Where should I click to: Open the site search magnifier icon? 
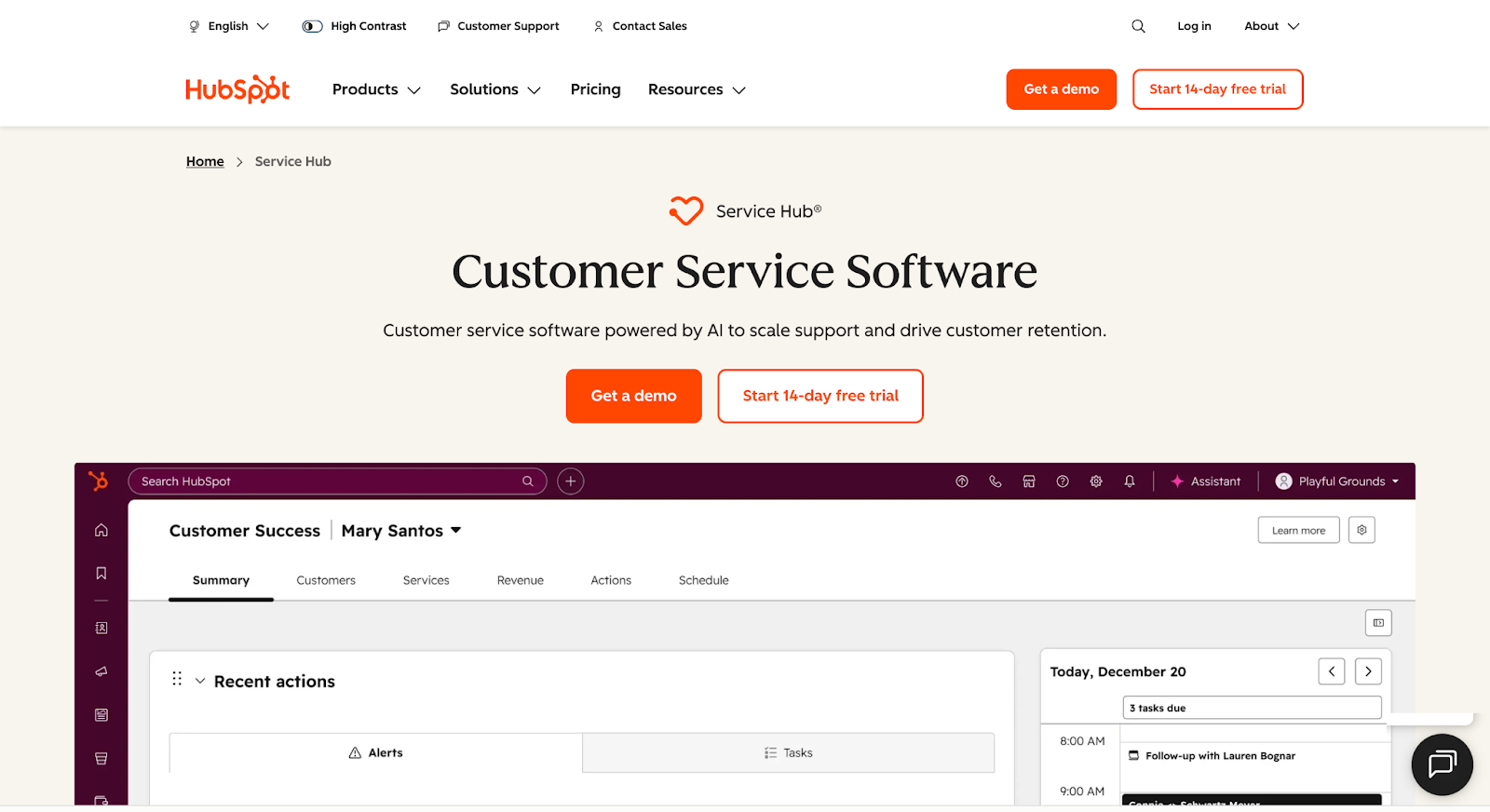click(x=1138, y=26)
